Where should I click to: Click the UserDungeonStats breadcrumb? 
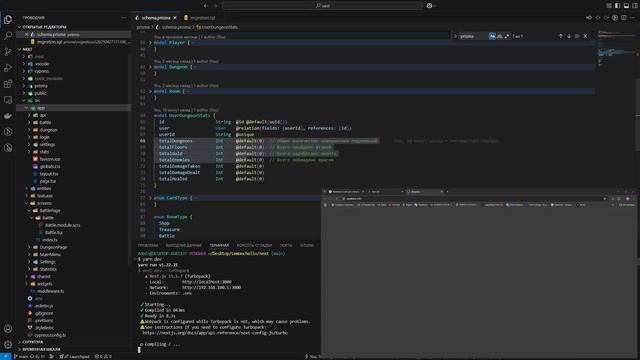220,27
